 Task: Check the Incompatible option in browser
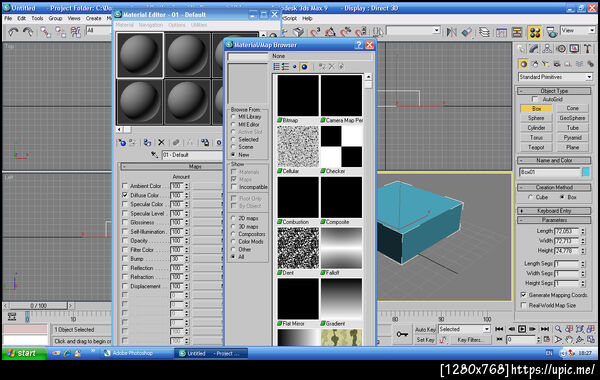(234, 187)
